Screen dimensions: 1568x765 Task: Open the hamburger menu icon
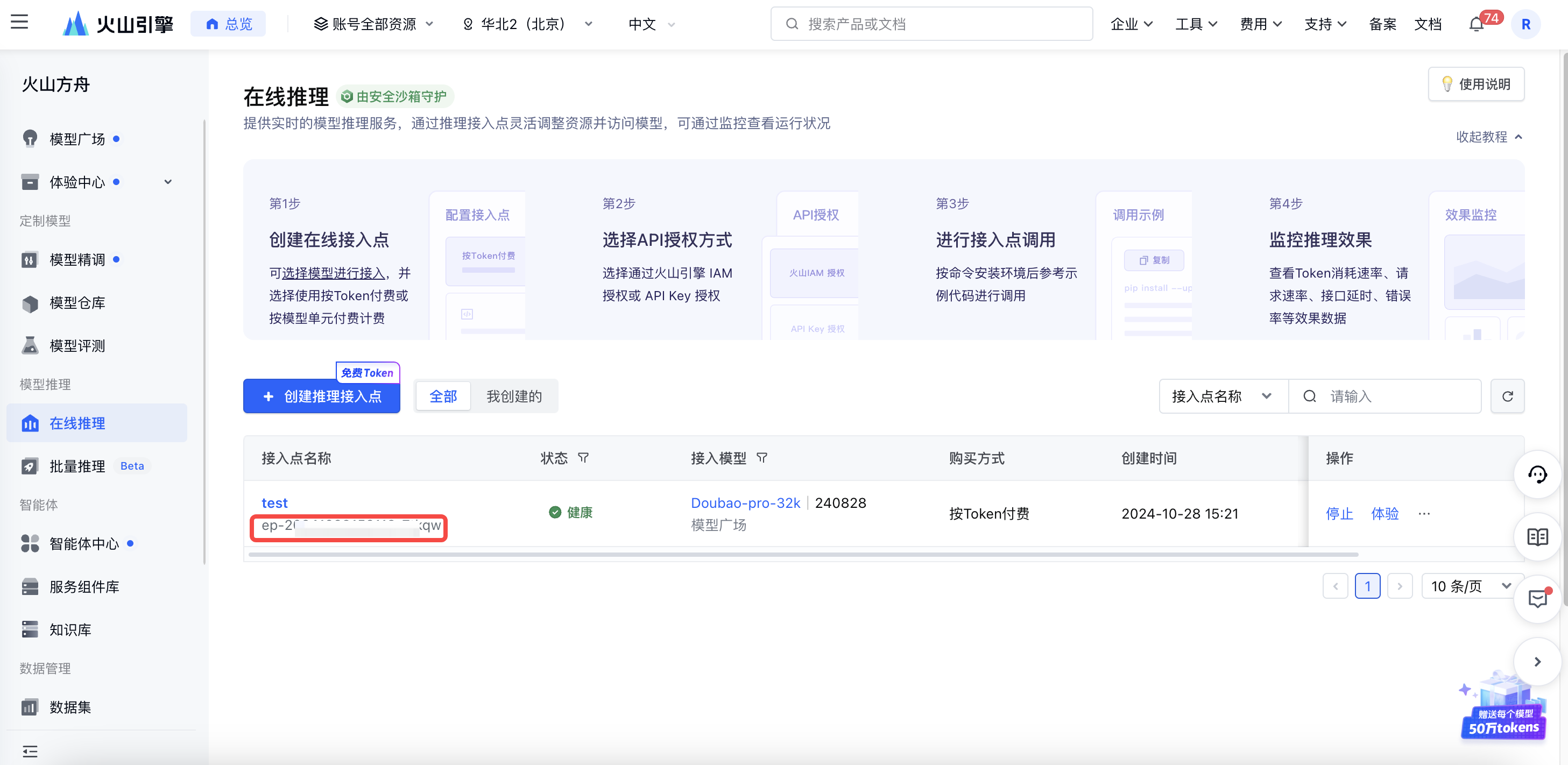click(x=19, y=23)
